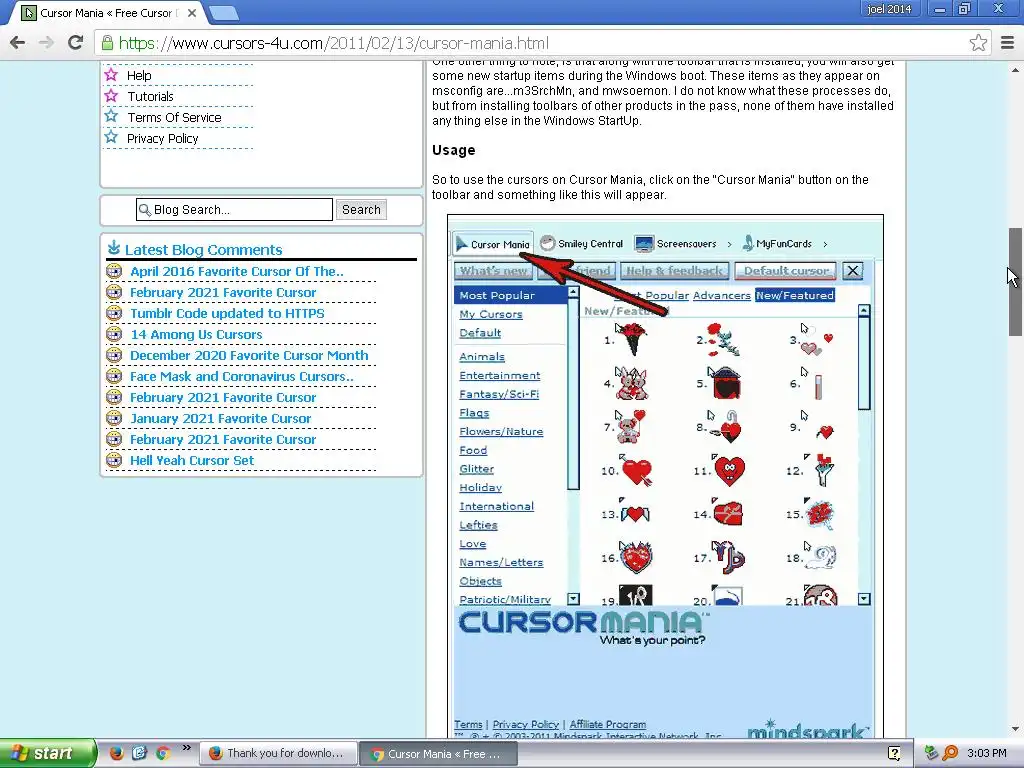Reload the page with the refresh icon

click(76, 43)
